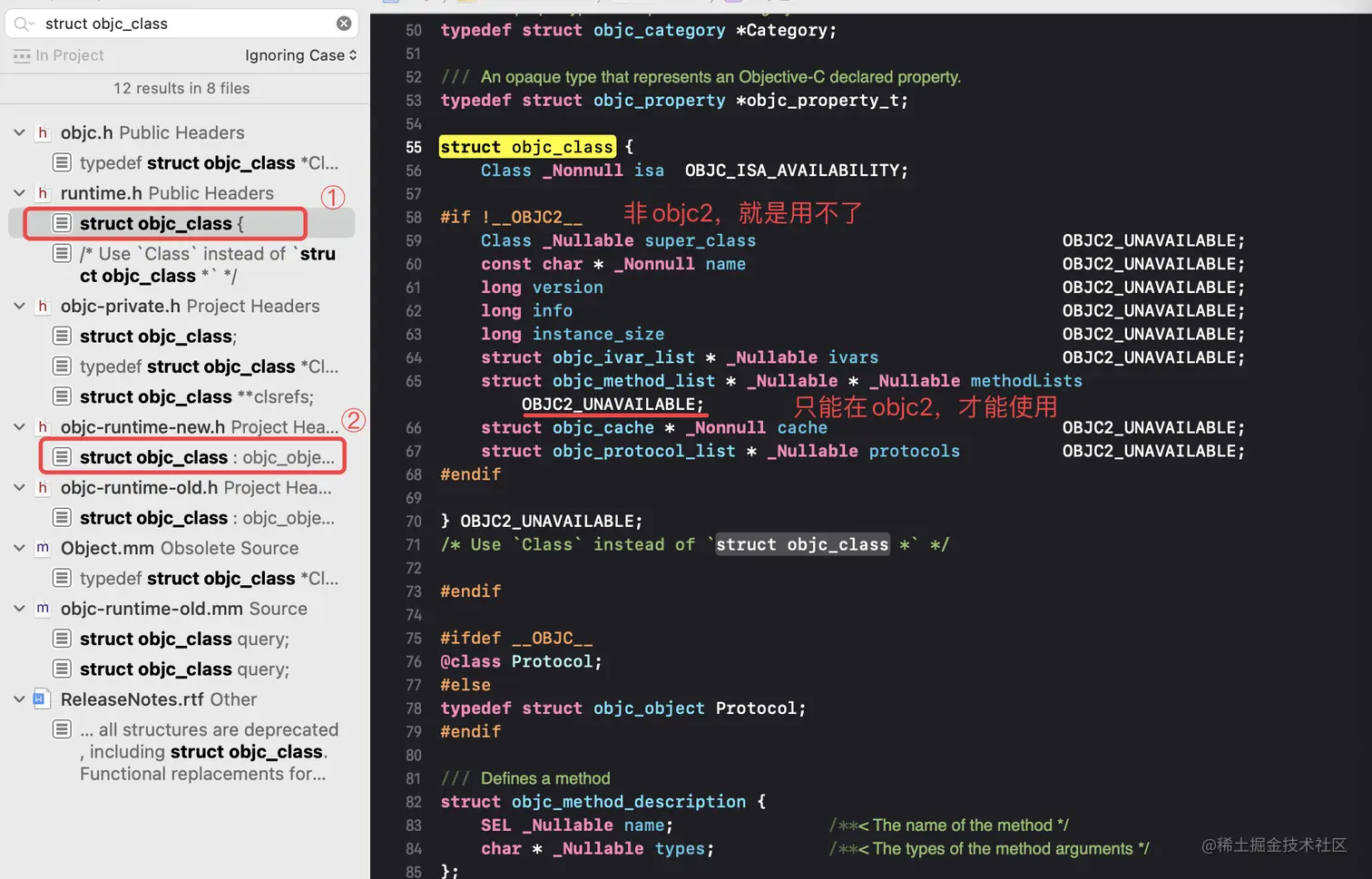This screenshot has height=879, width=1372.
Task: Click 'cache' identifier on line 66
Action: coord(802,427)
